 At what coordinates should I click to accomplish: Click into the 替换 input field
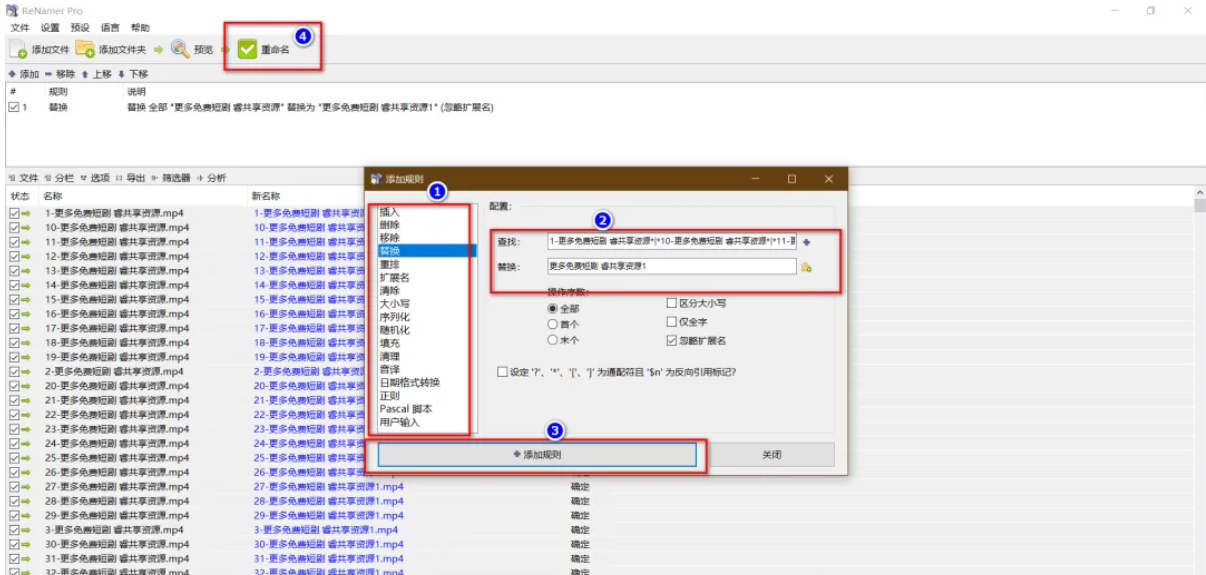pos(672,267)
